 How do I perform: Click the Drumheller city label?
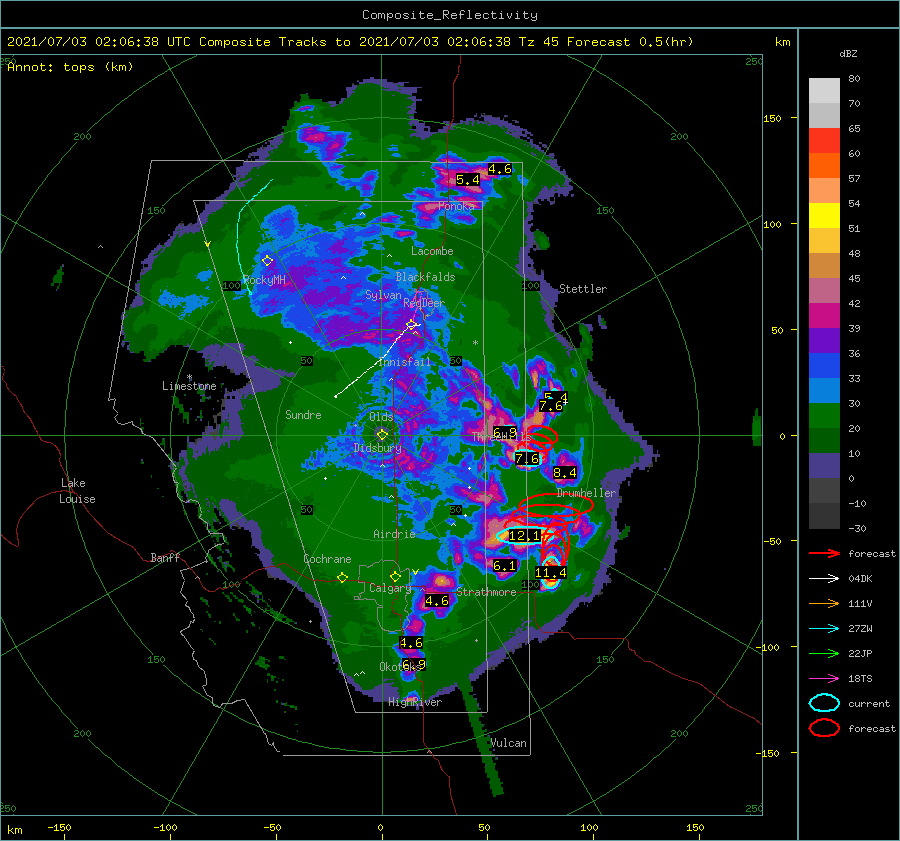click(586, 493)
